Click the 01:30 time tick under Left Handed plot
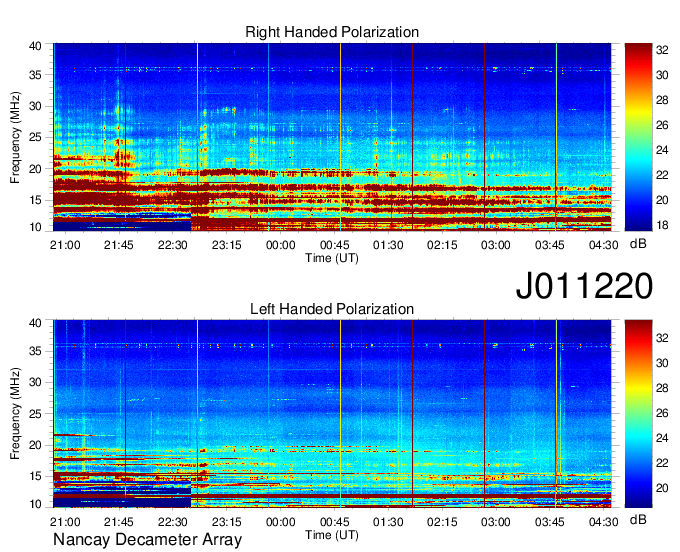 [x=388, y=522]
